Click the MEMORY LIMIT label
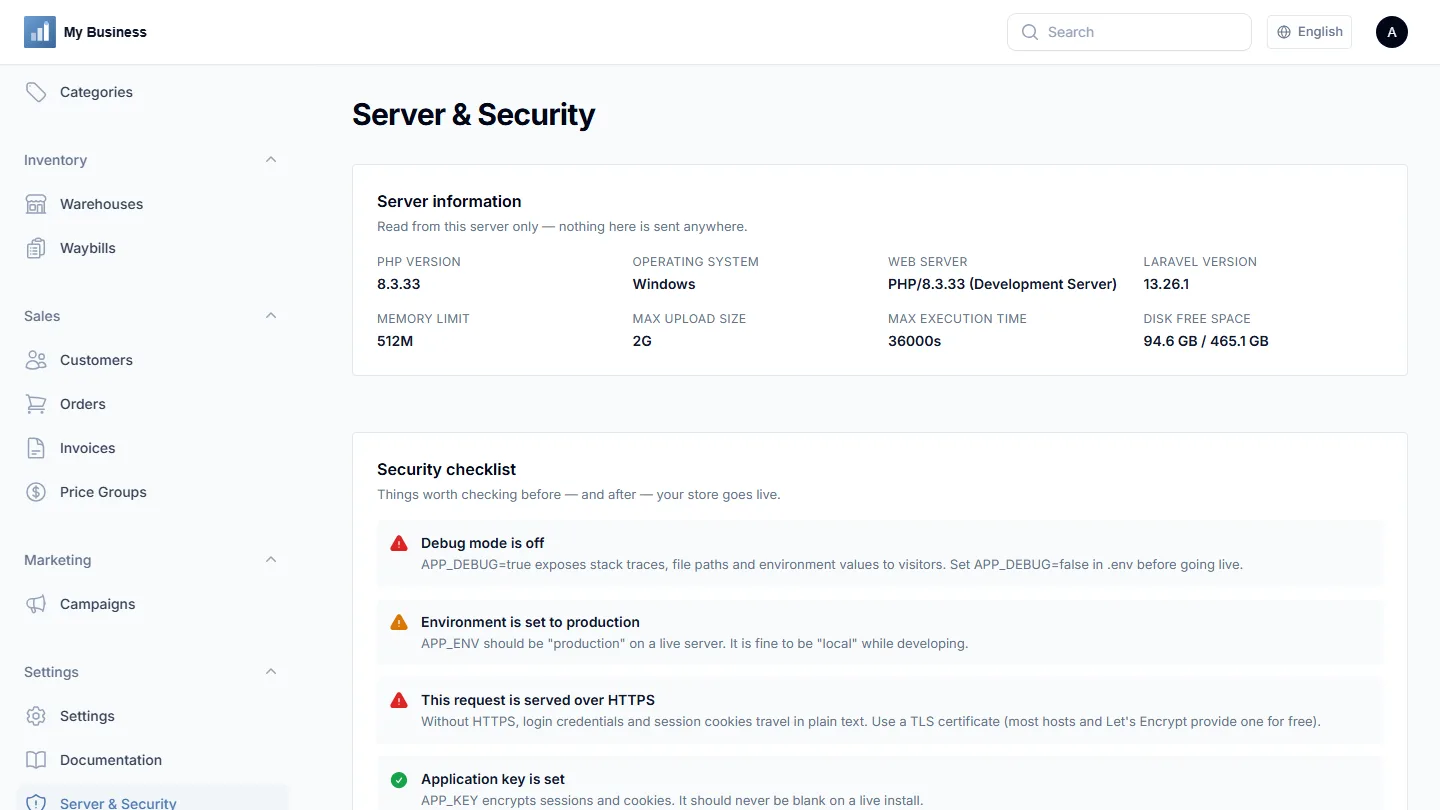Viewport: 1440px width, 810px height. (423, 319)
